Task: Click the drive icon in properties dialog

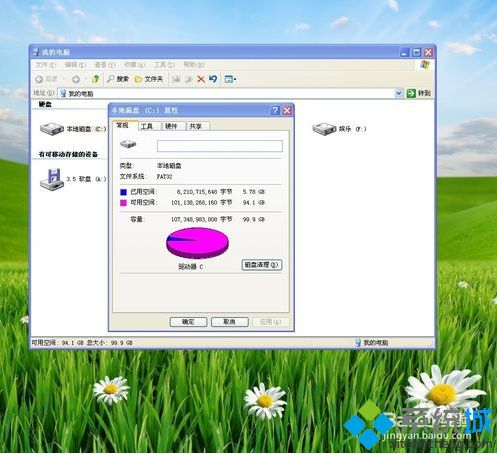Action: (x=128, y=144)
